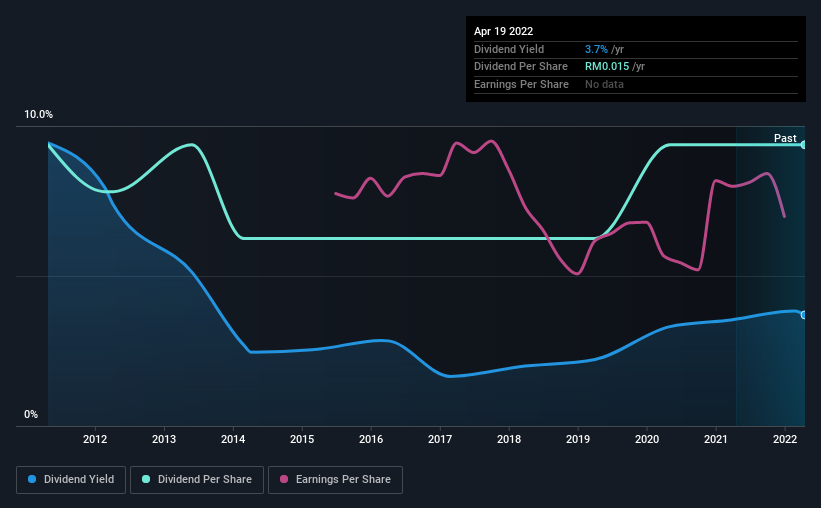Toggle the Earnings Per Share legend button
This screenshot has width=821, height=508.
point(335,480)
